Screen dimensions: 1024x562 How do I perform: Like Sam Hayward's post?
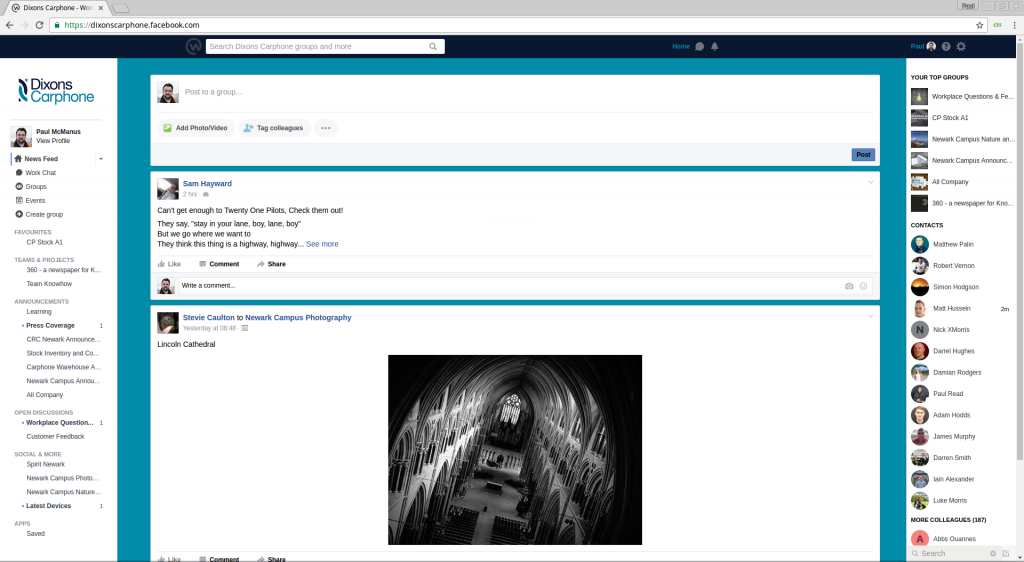point(169,264)
